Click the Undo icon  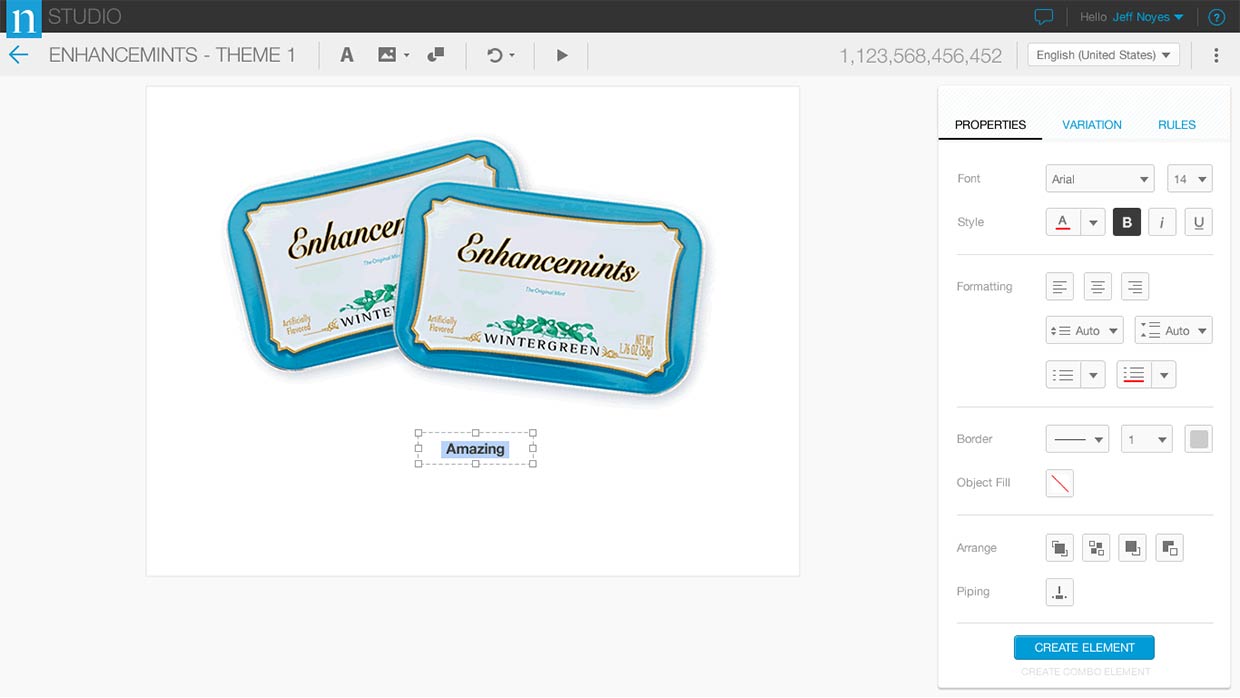pyautogui.click(x=494, y=55)
